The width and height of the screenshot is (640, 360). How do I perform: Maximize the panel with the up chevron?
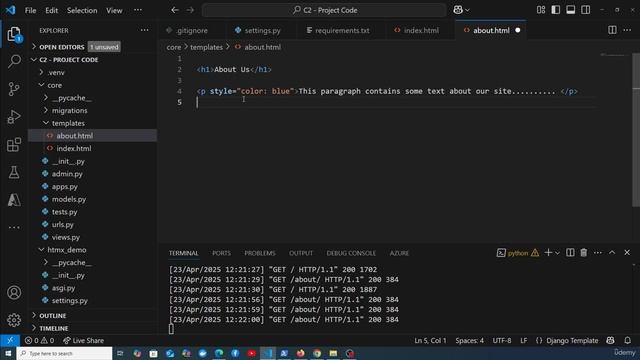pos(612,253)
